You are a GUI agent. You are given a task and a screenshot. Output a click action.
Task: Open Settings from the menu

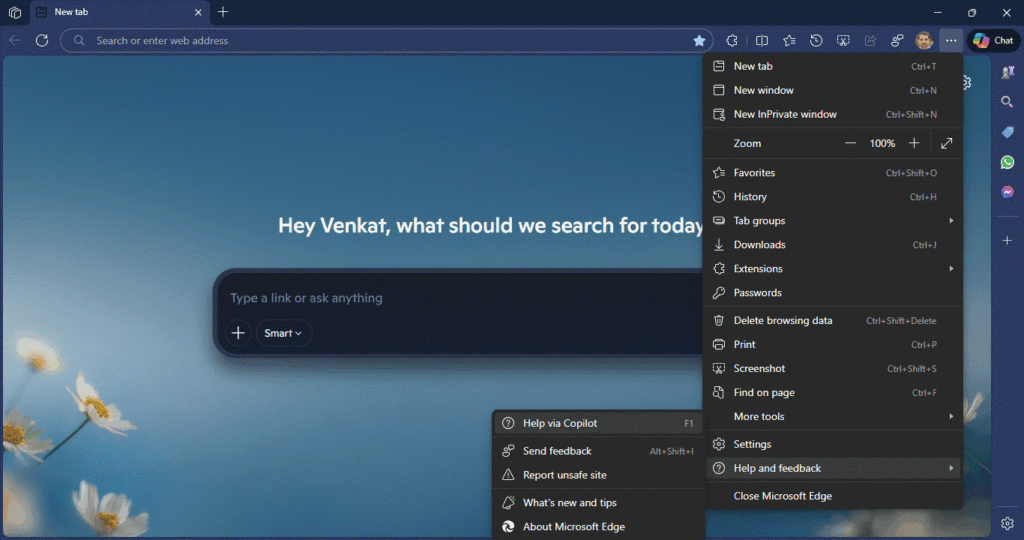point(833,444)
